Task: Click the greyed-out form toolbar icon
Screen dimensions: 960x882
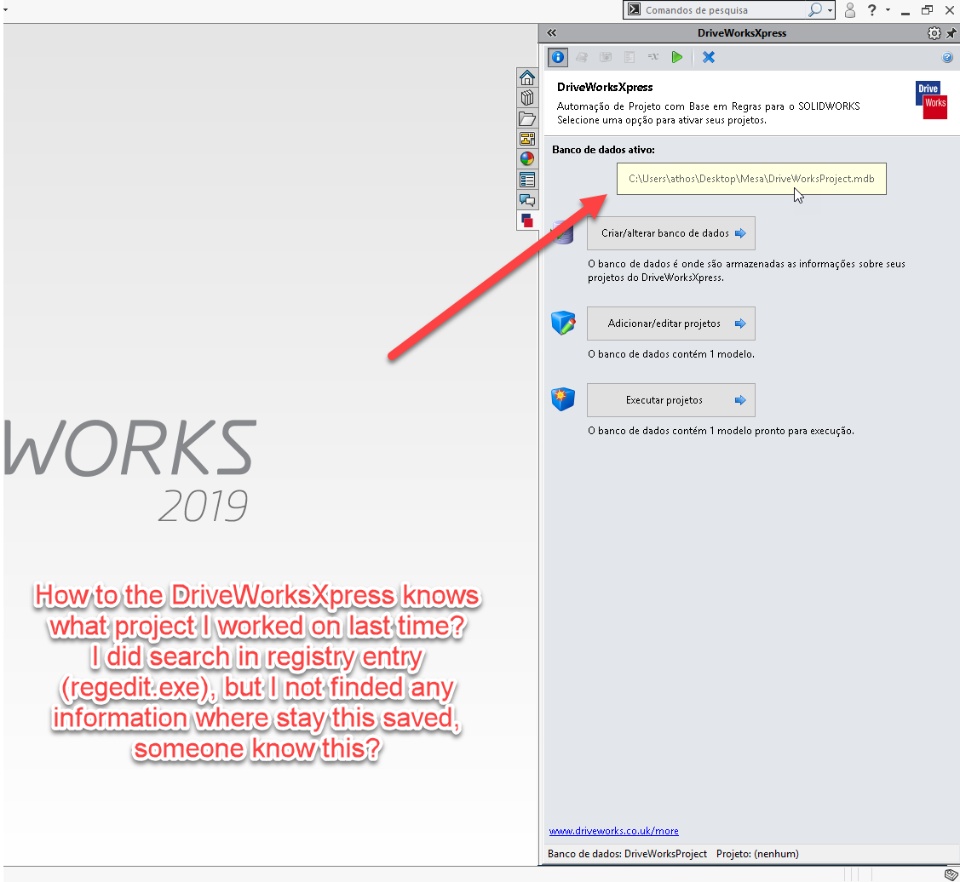Action: (629, 57)
